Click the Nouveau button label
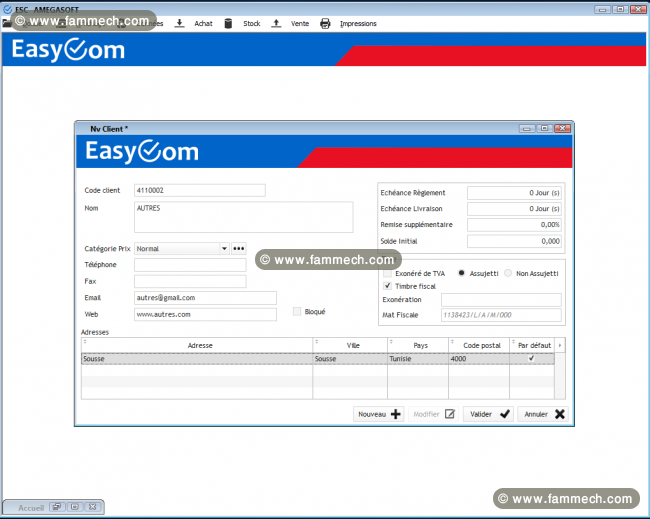Viewport: 650px width, 519px height. click(x=372, y=414)
